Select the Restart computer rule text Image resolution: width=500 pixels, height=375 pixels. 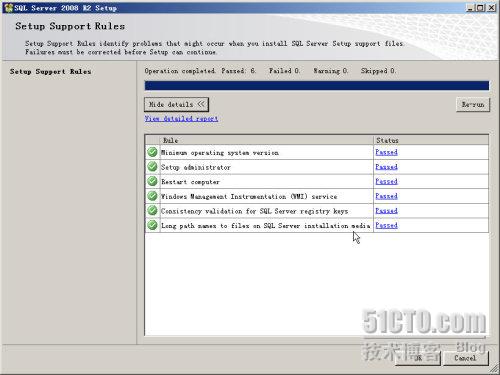tap(190, 182)
